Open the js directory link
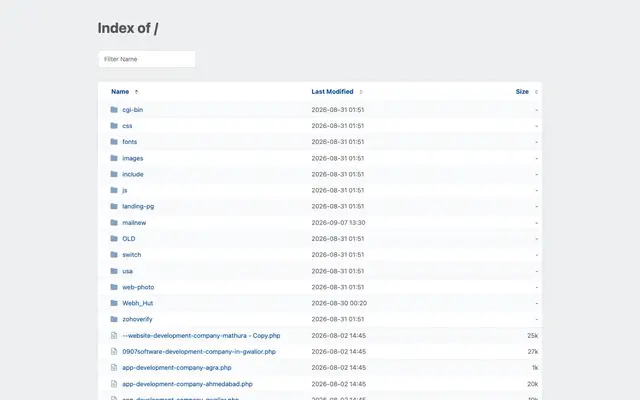Screen dimensions: 640x400 125,191
